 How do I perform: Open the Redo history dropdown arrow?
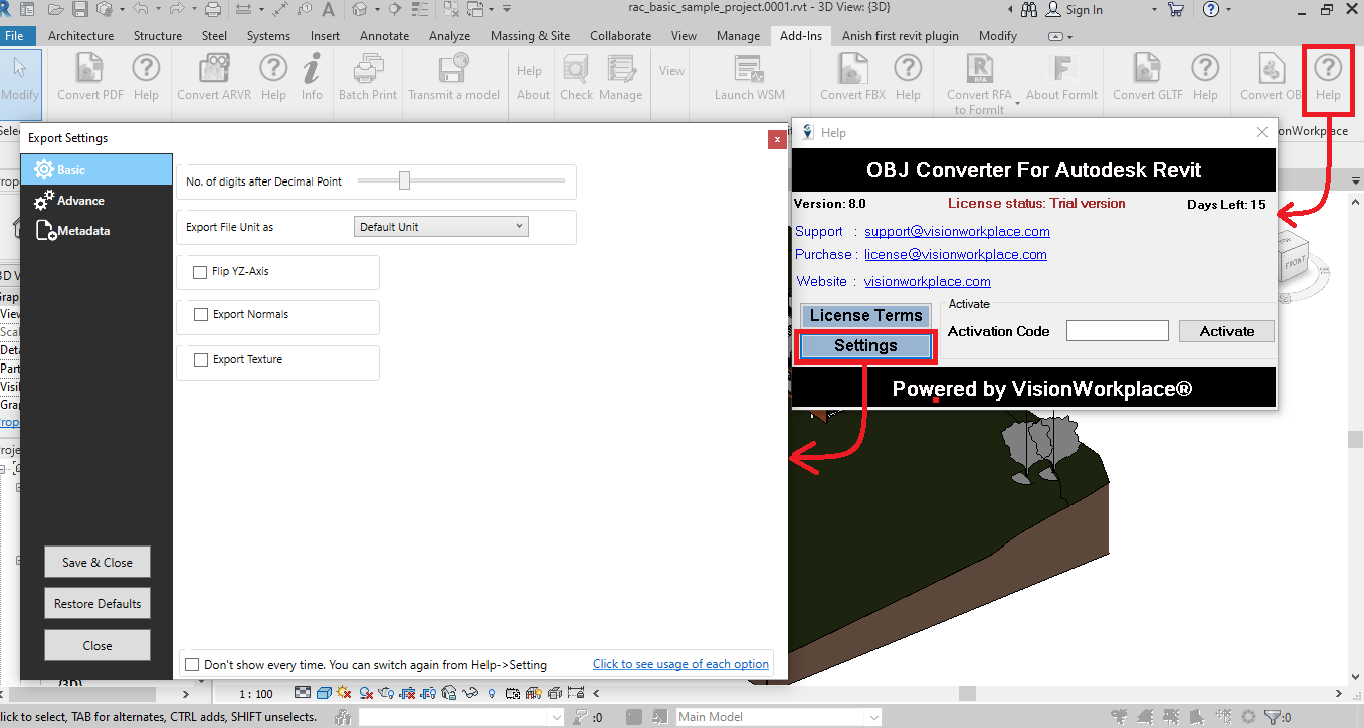(192, 10)
